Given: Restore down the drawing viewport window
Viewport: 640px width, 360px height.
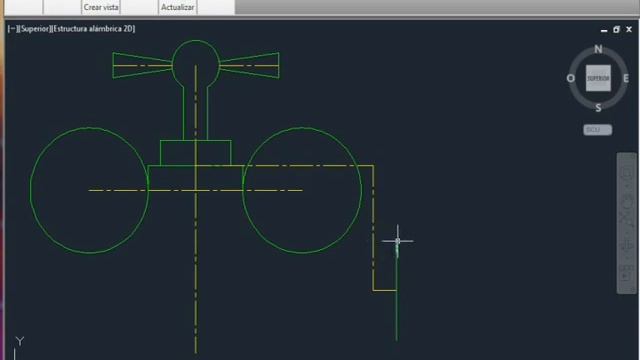Looking at the screenshot, I should [616, 29].
